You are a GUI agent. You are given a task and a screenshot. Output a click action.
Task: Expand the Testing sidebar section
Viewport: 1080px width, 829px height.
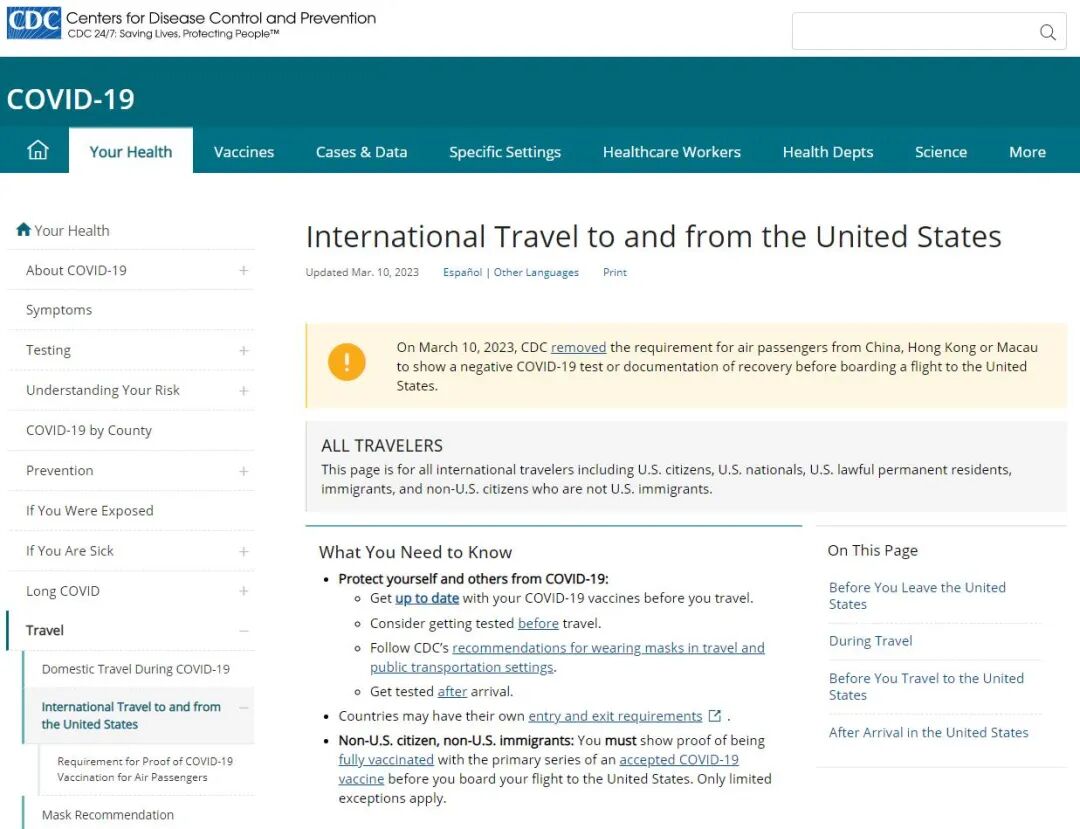(x=243, y=351)
